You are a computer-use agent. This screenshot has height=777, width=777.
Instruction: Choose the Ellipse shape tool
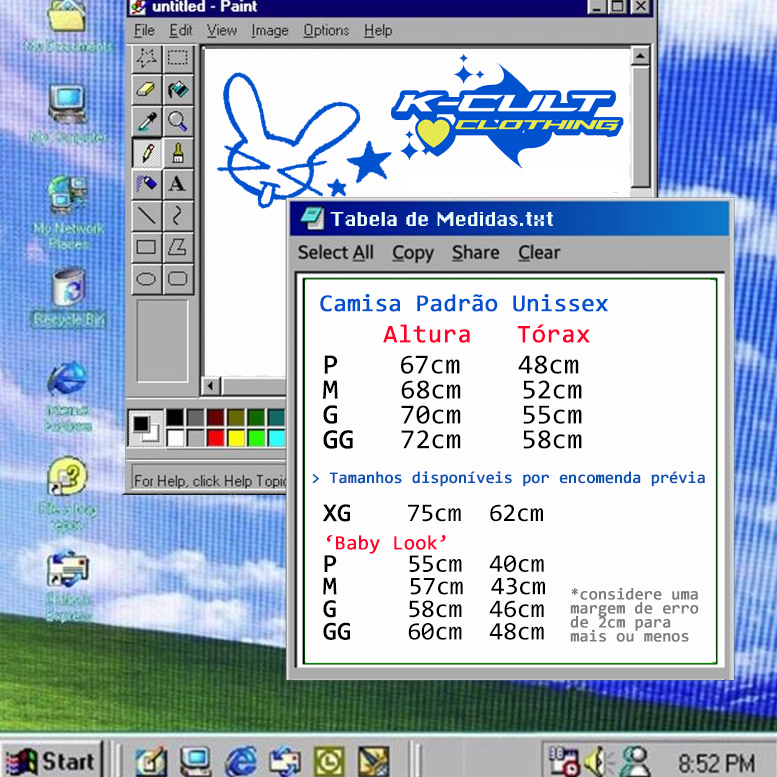[x=147, y=278]
